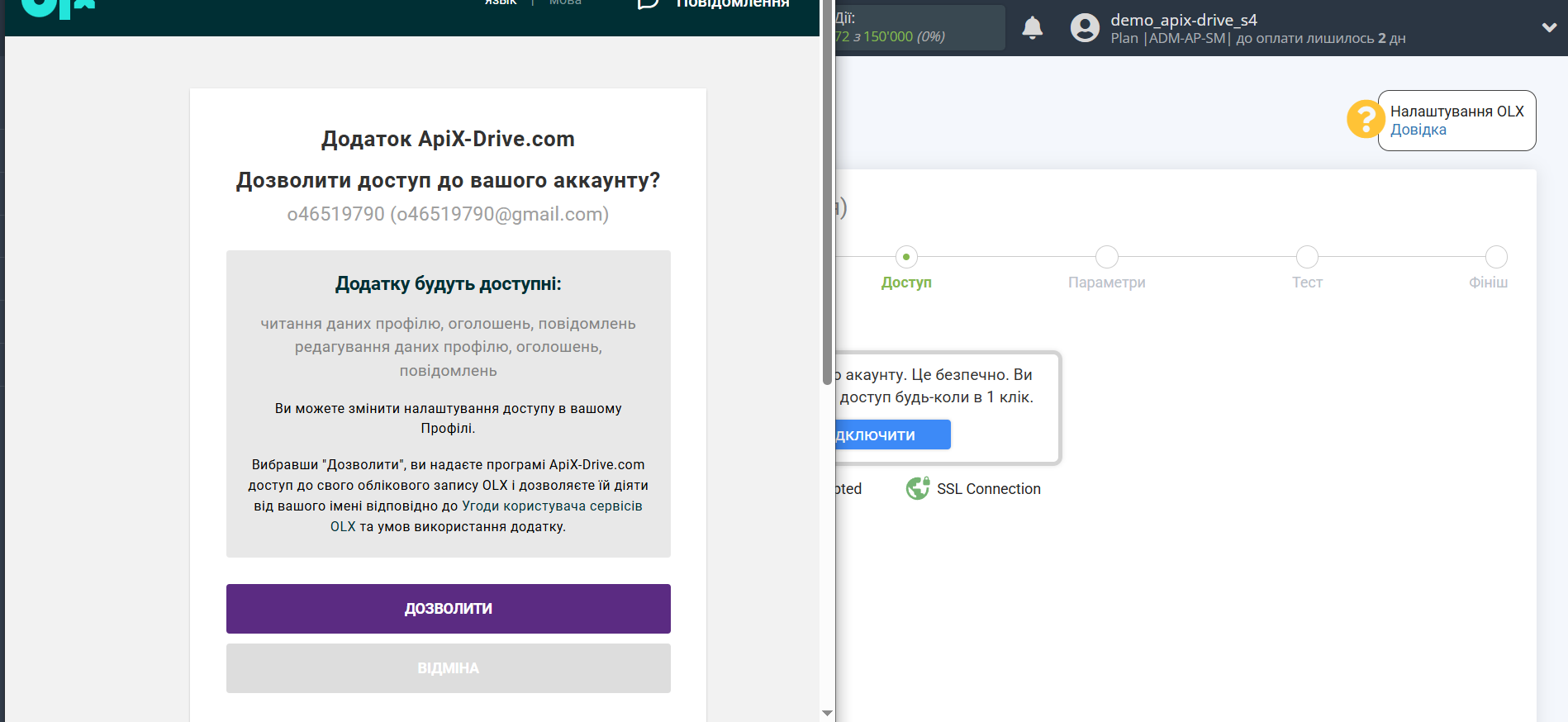Click the actions counter 150'000 box
Image resolution: width=1568 pixels, height=722 pixels.
click(x=919, y=27)
